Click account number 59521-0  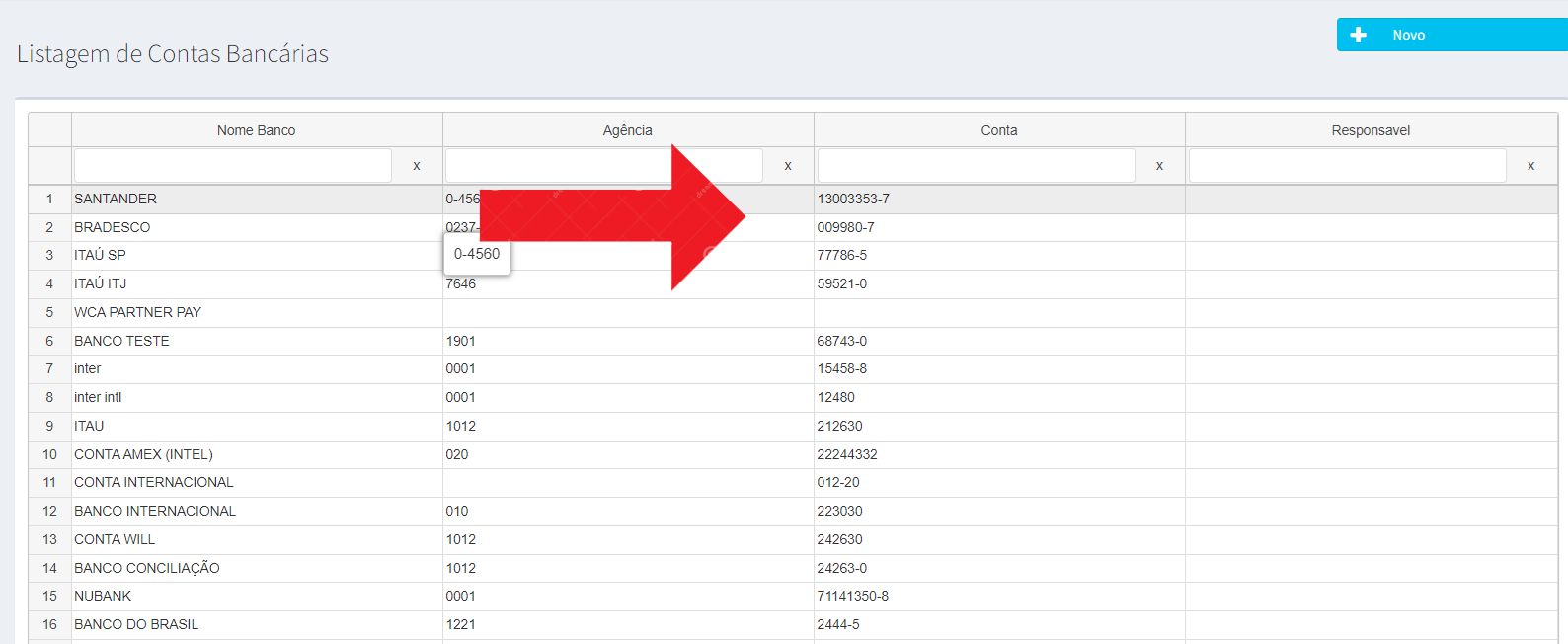pos(842,283)
